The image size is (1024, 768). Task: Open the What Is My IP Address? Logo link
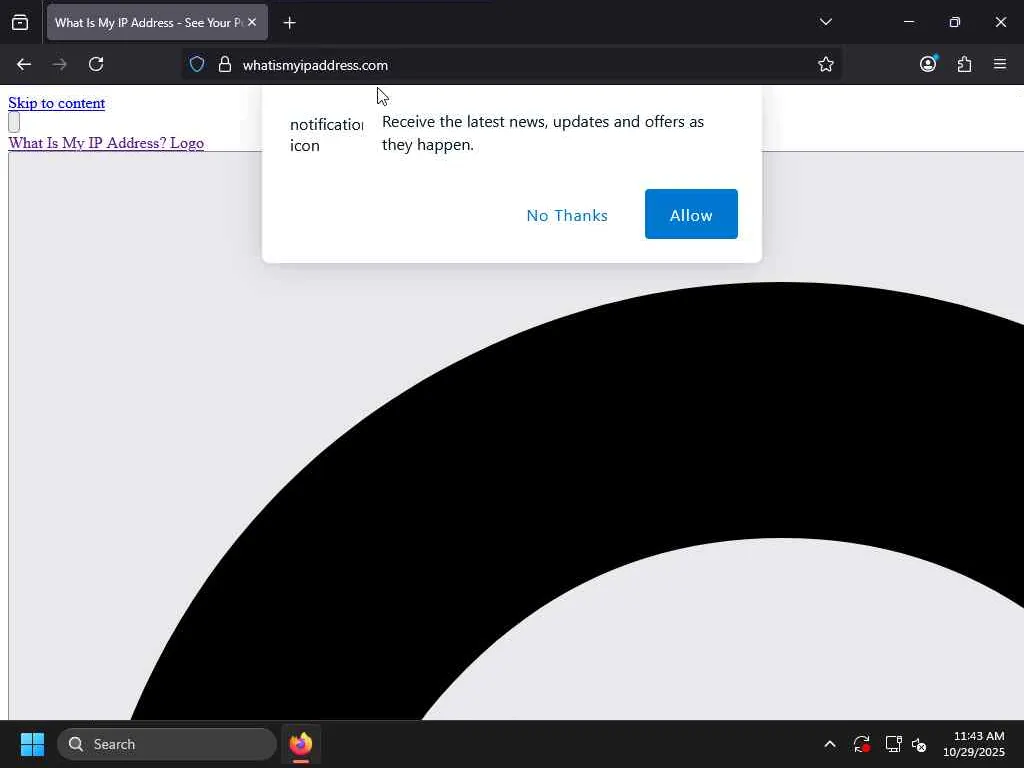(x=106, y=143)
